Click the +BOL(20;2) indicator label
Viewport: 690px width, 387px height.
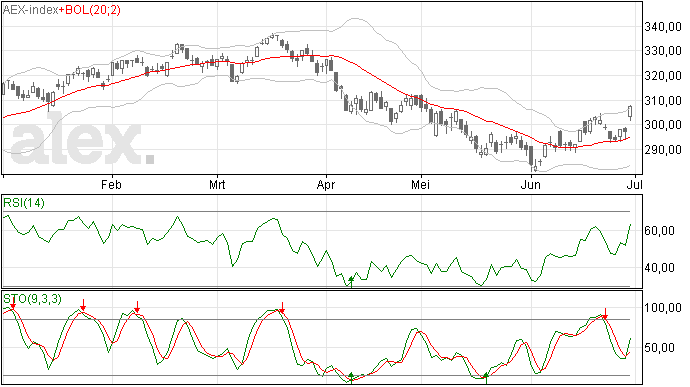tap(90, 10)
